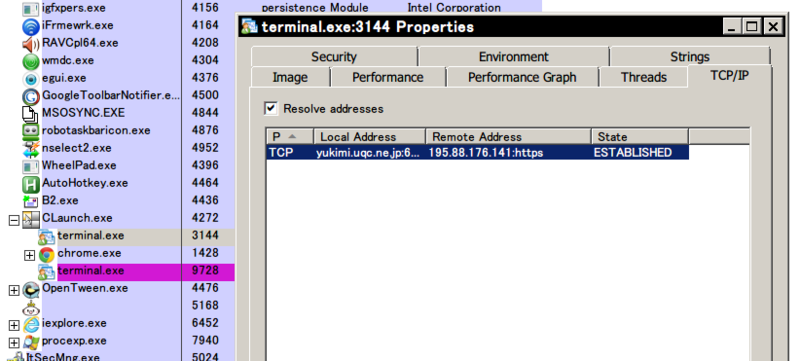
Task: Expand the OpenTween.exe process tree
Action: [14, 290]
